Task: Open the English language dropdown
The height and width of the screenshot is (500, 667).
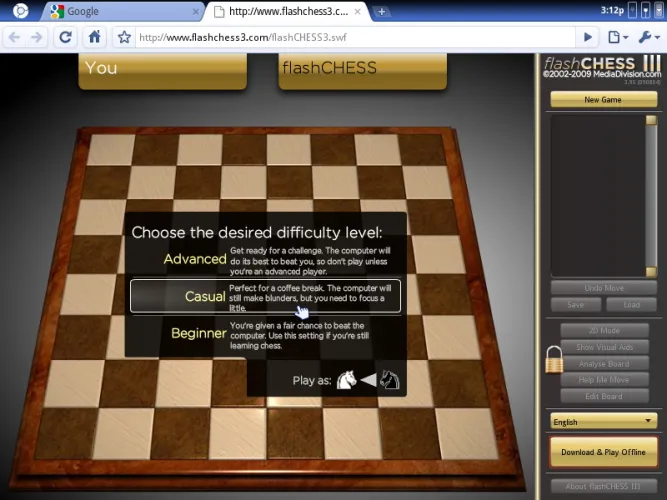Action: pos(603,422)
